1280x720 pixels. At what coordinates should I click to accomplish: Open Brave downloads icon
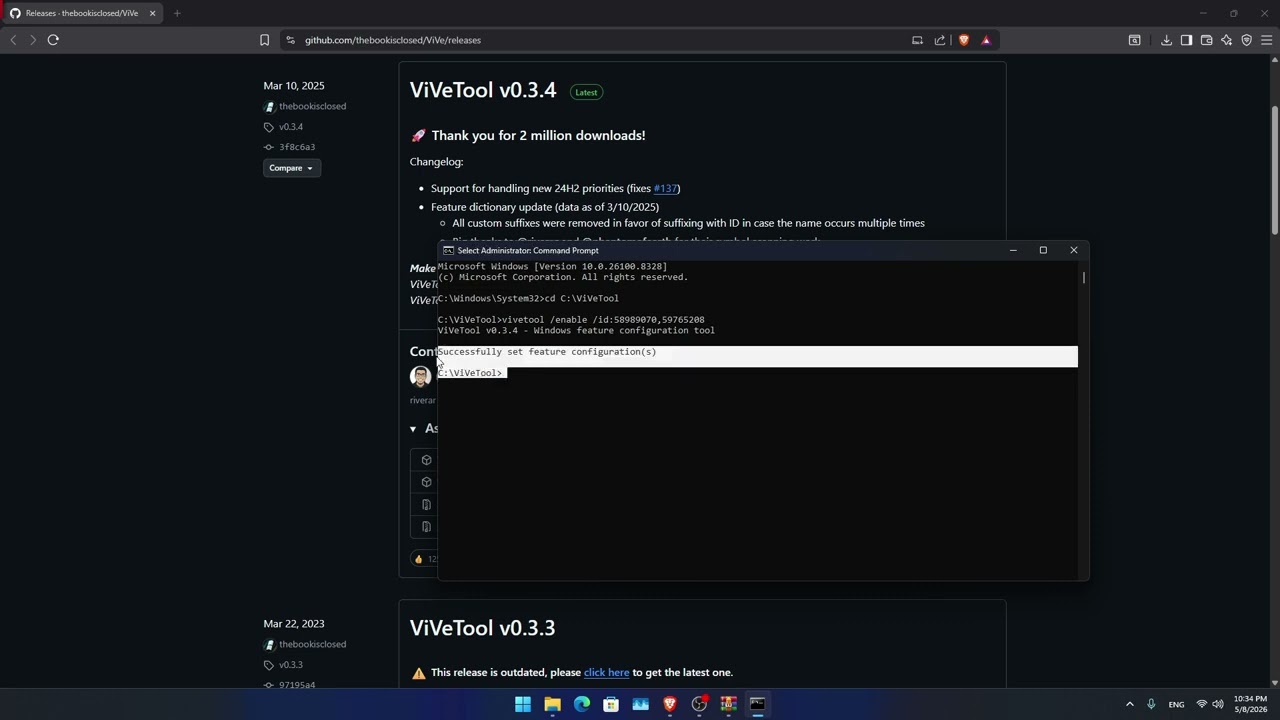(1166, 40)
